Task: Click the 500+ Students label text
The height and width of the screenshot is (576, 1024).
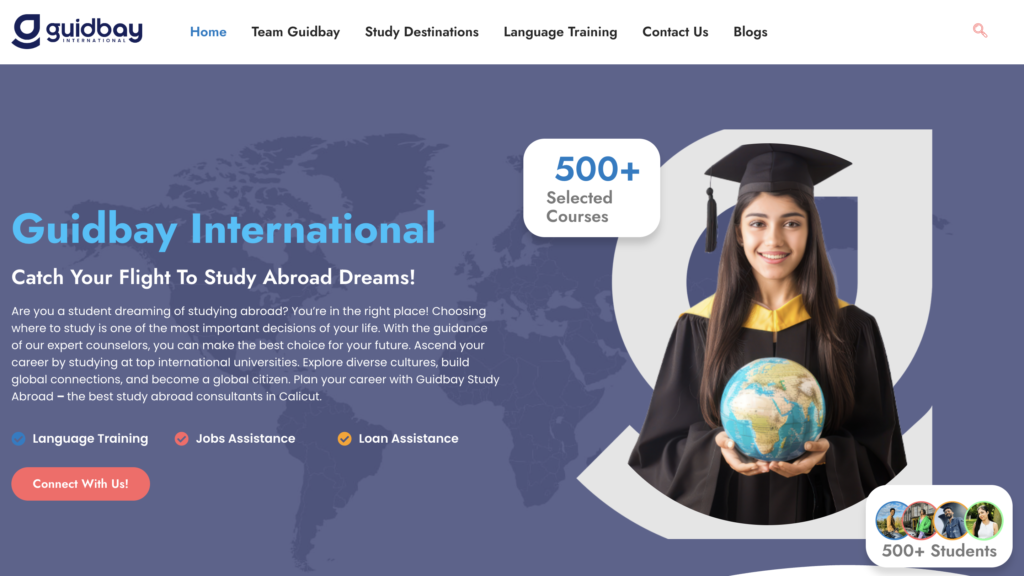Action: [939, 551]
